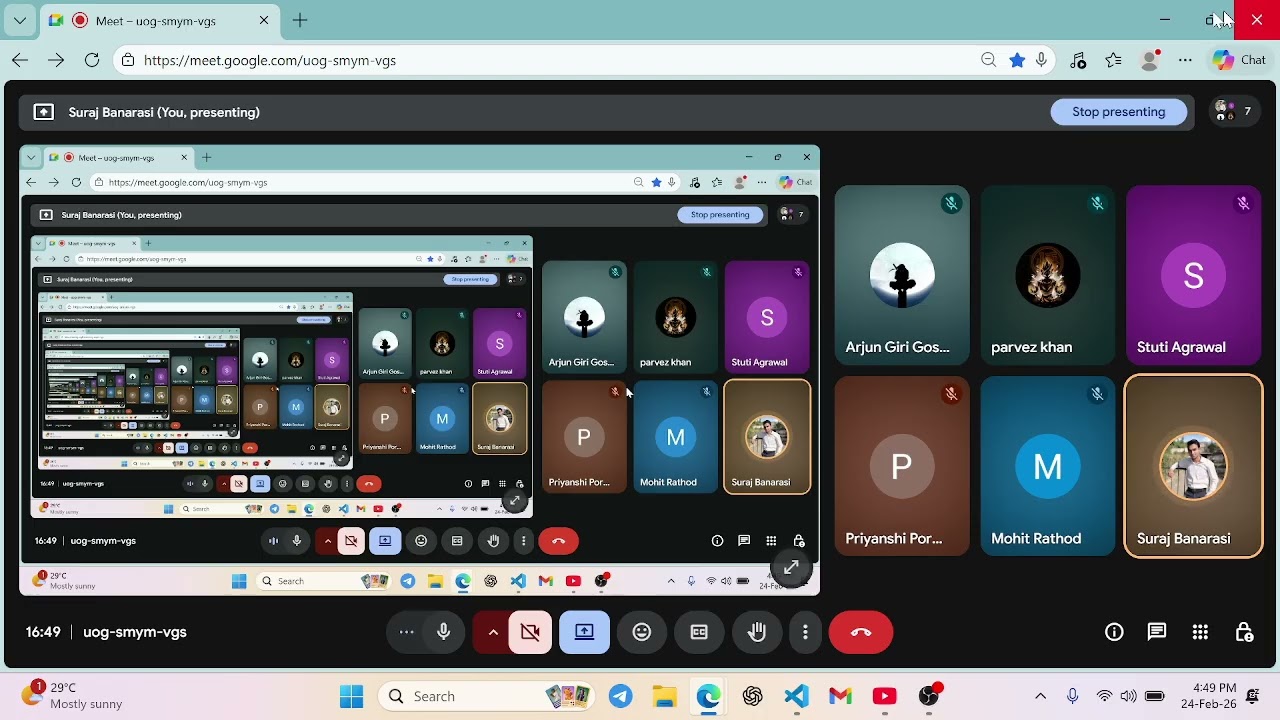
Task: Open more options three-dot menu in call bar
Action: pyautogui.click(x=805, y=632)
